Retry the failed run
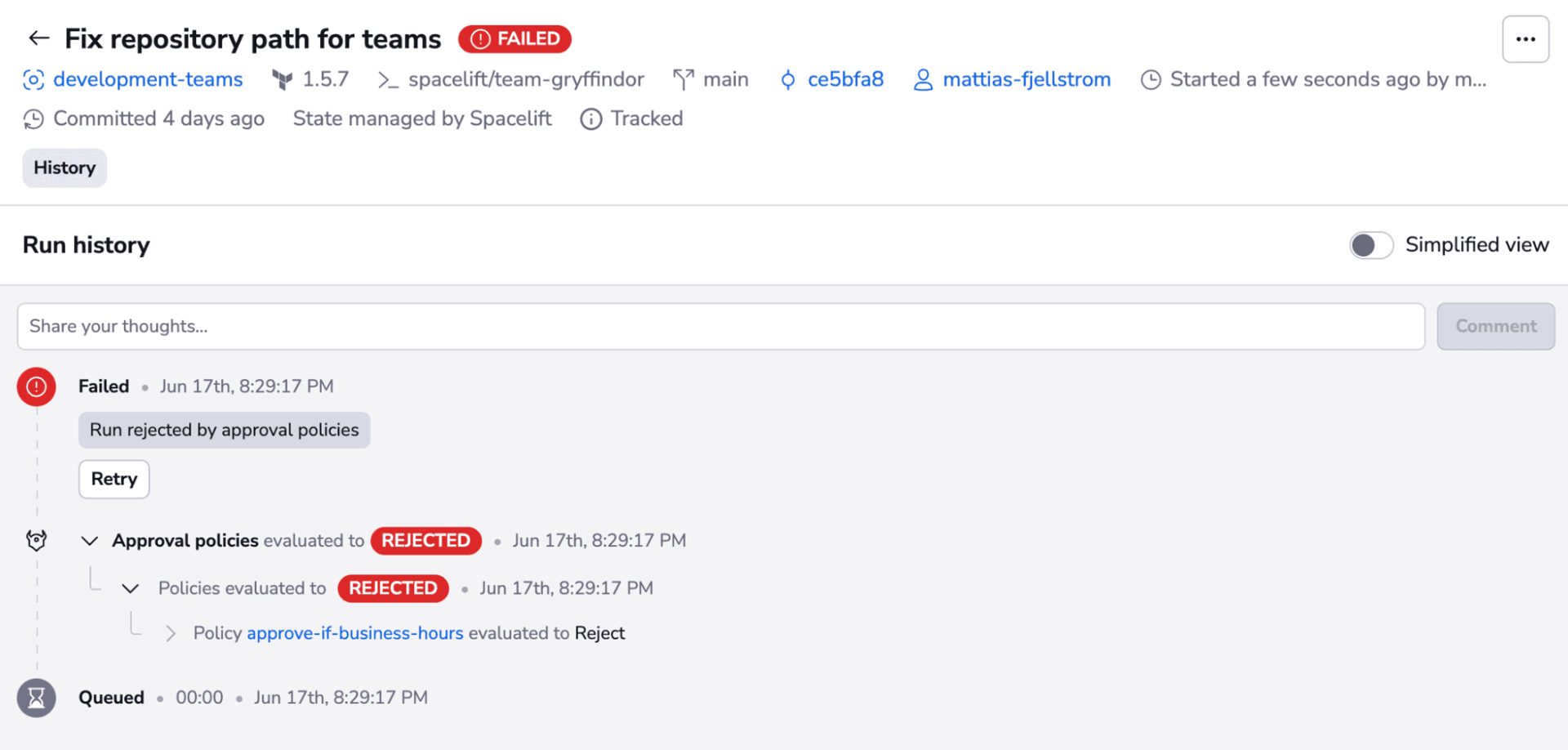The height and width of the screenshot is (750, 1568). [x=114, y=479]
